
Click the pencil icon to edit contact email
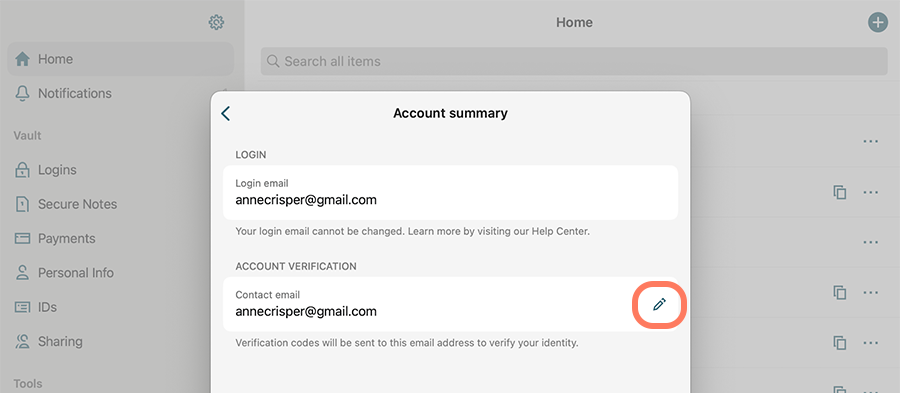click(660, 305)
